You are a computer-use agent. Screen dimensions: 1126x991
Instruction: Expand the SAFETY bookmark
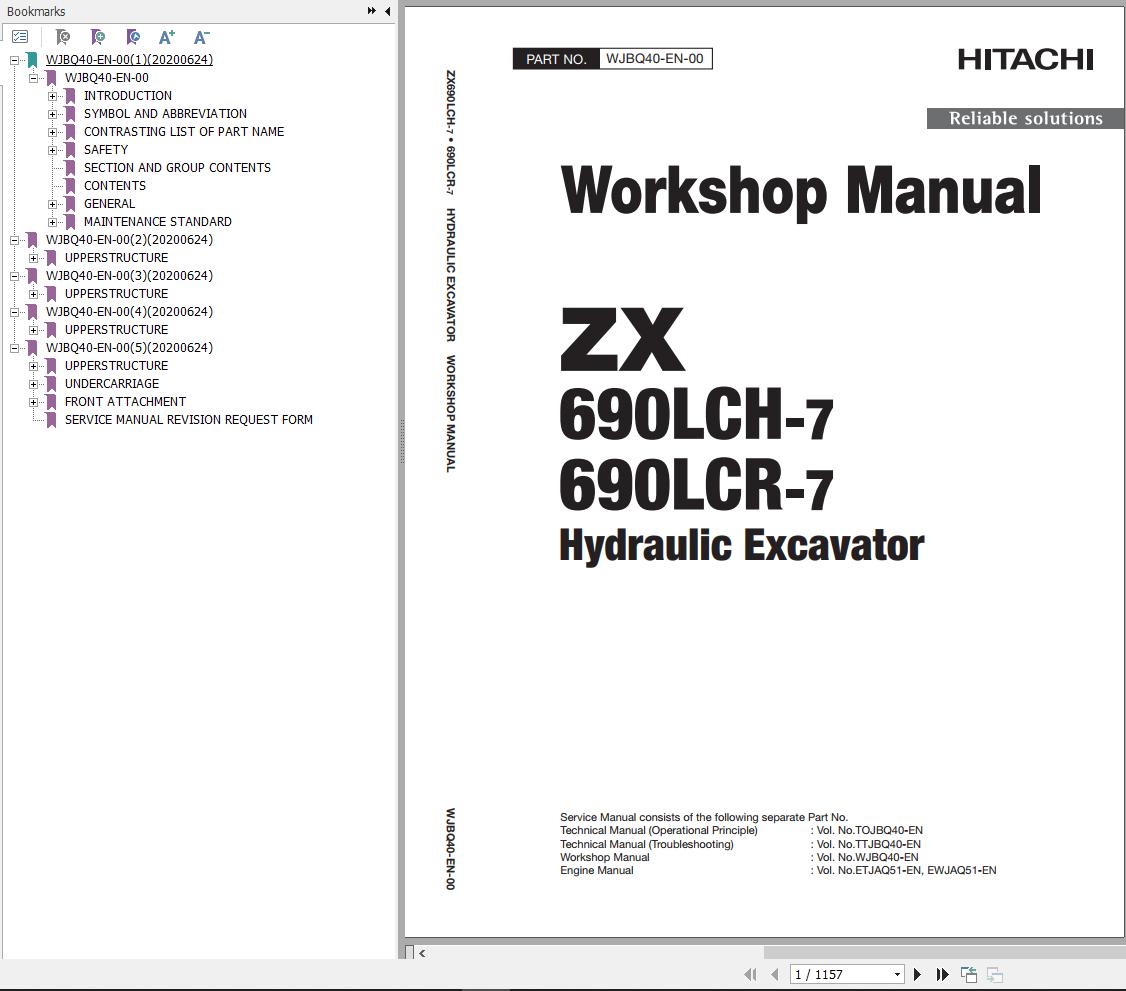[x=52, y=150]
